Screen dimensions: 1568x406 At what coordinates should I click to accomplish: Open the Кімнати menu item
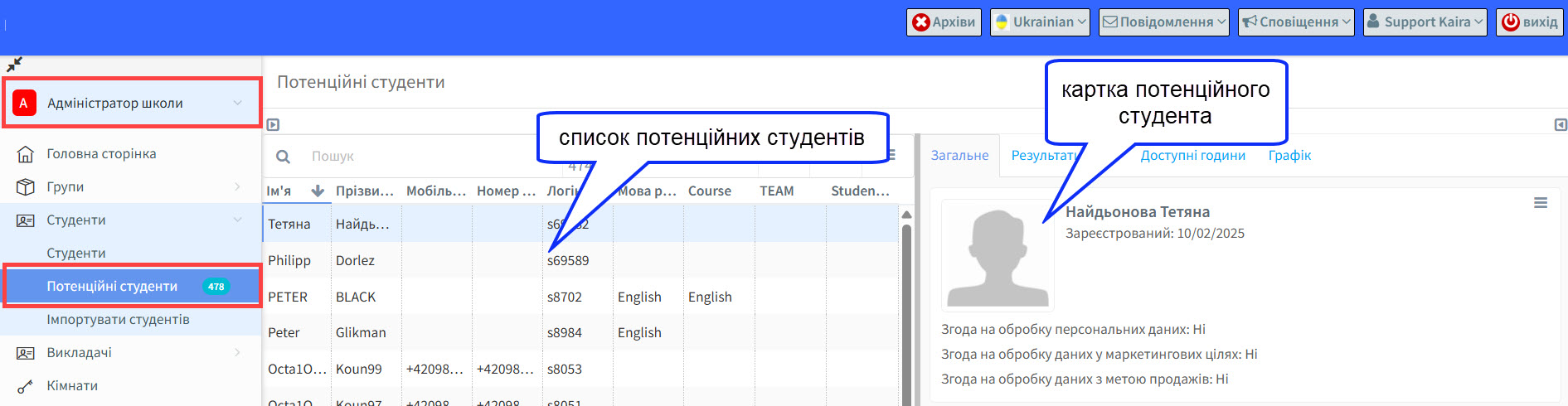click(72, 385)
